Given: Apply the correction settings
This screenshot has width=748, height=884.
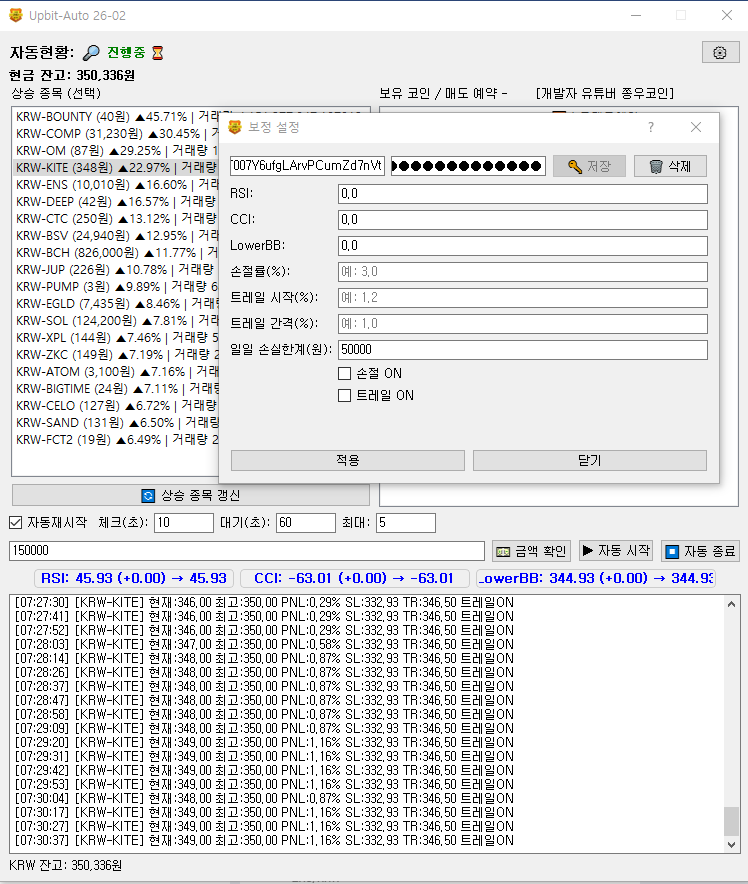Looking at the screenshot, I should click(x=347, y=460).
